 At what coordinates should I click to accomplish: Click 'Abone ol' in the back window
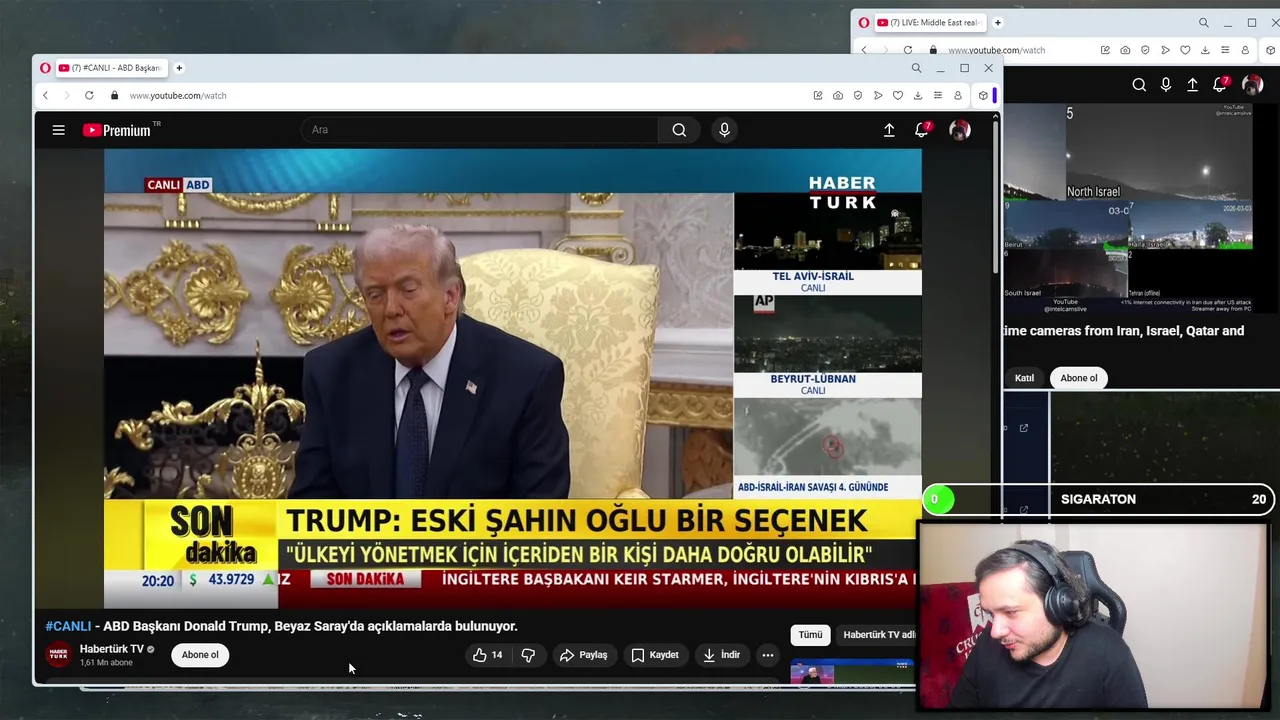(x=1079, y=378)
